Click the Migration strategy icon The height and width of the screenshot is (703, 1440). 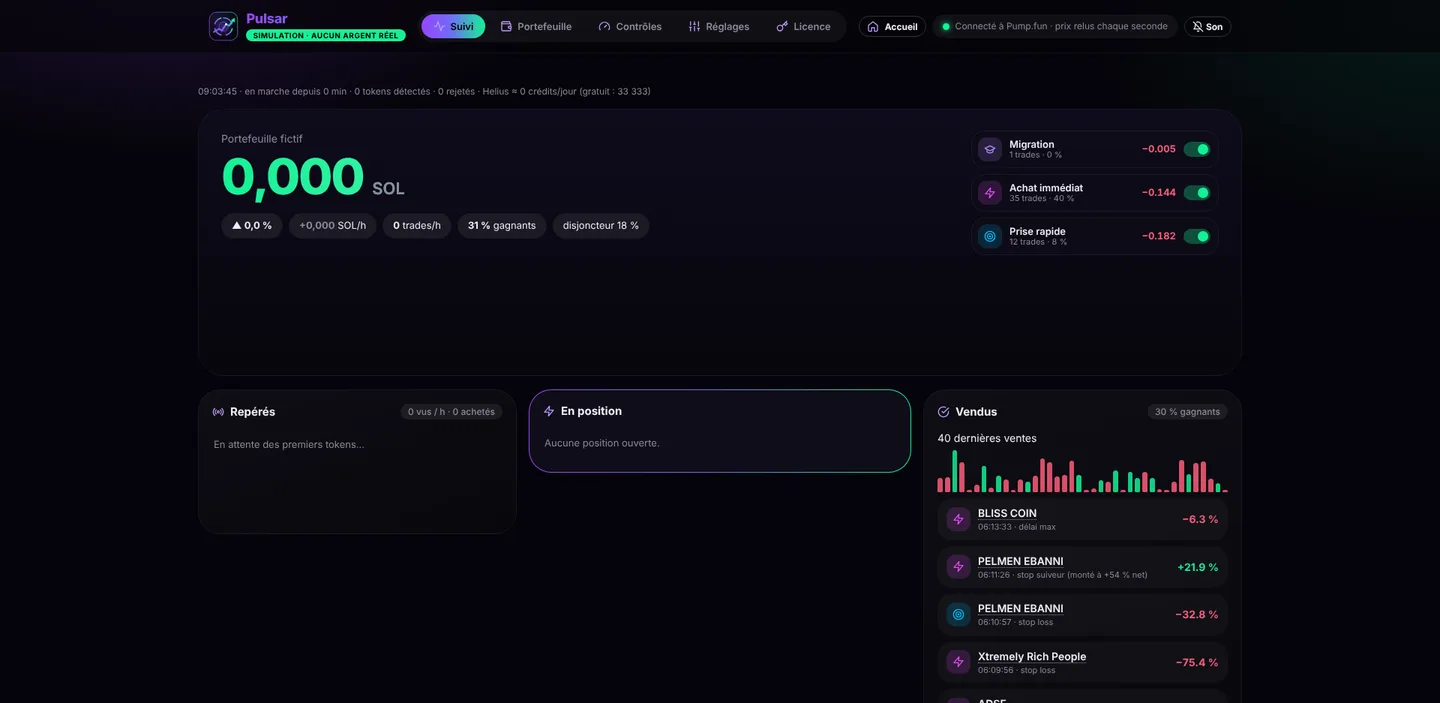point(990,149)
